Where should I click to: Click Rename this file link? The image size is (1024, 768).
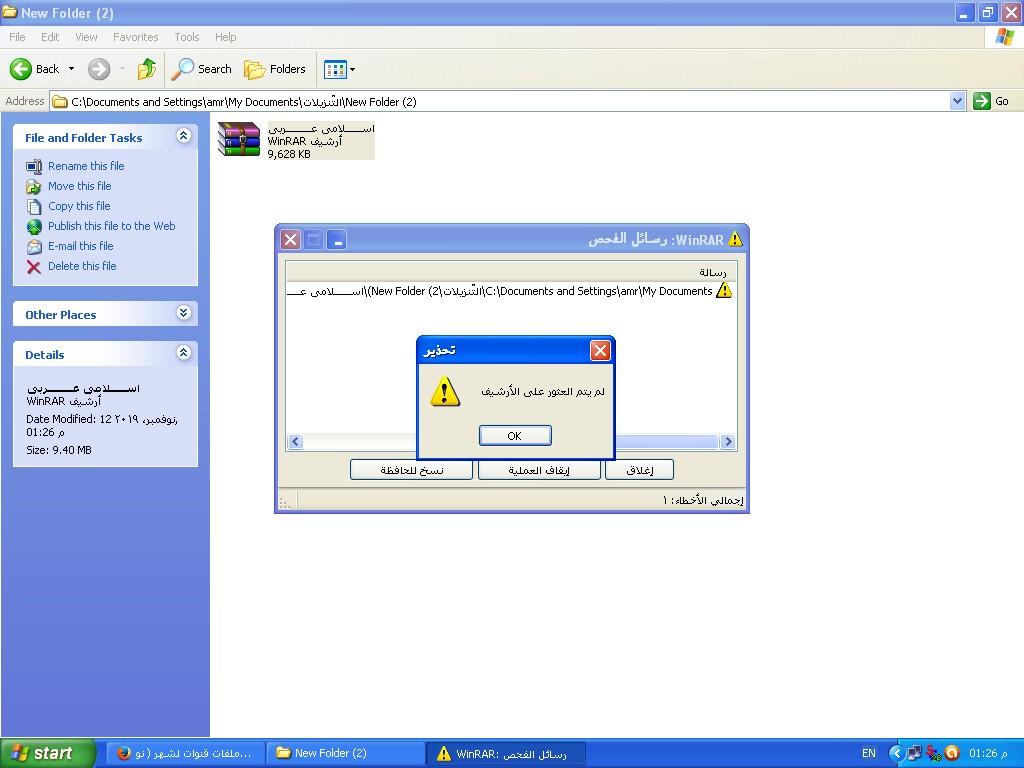(86, 166)
